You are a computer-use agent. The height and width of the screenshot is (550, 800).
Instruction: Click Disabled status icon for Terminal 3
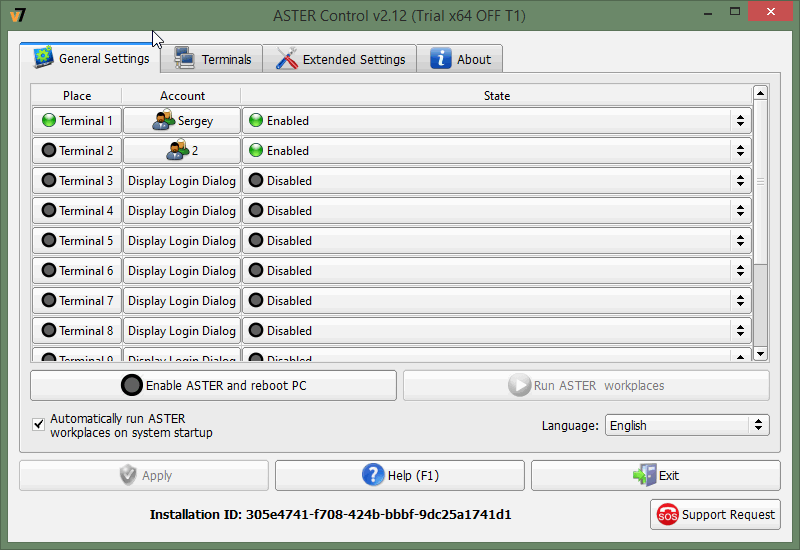(256, 181)
